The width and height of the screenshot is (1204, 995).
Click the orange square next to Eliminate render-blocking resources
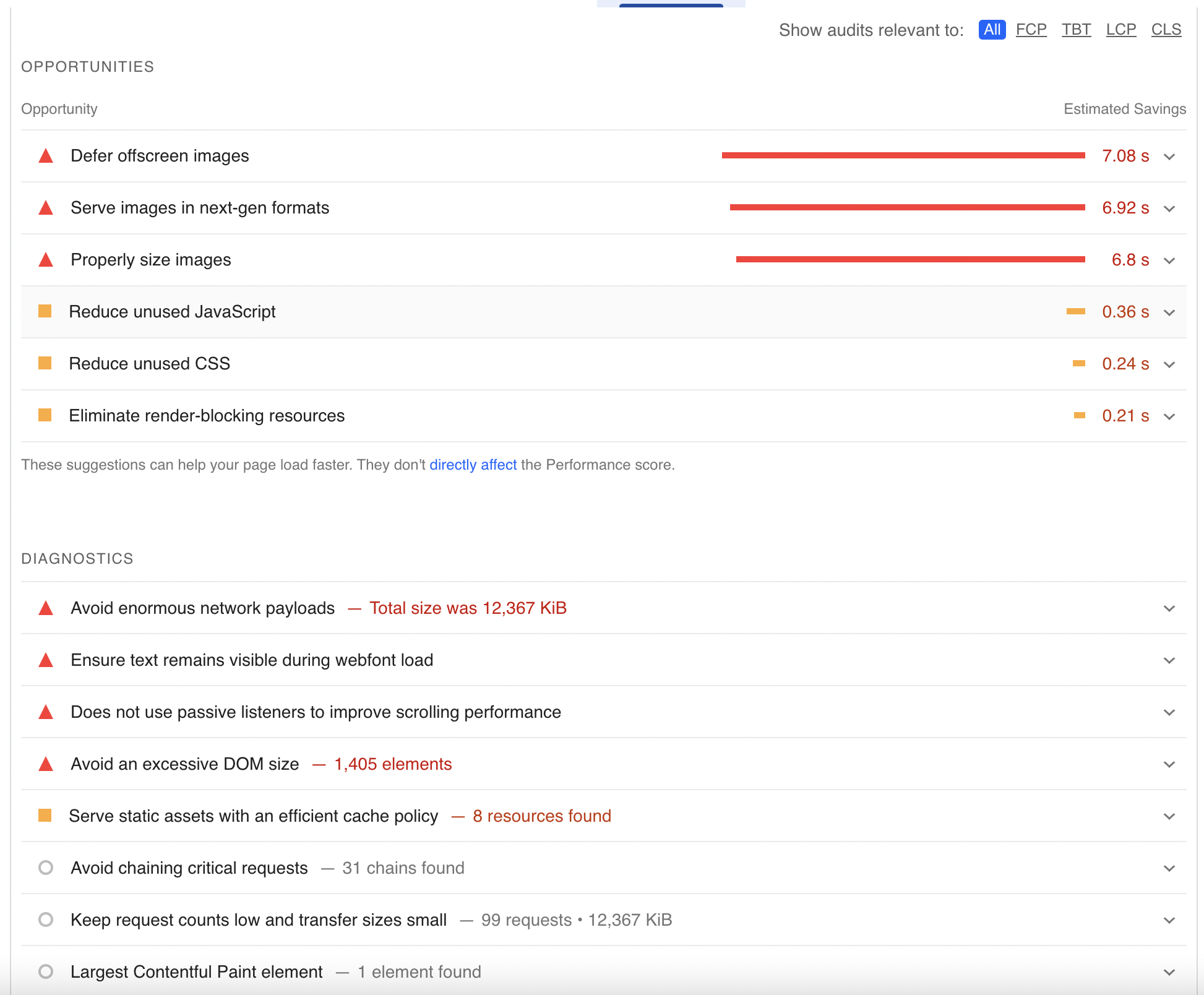[45, 415]
